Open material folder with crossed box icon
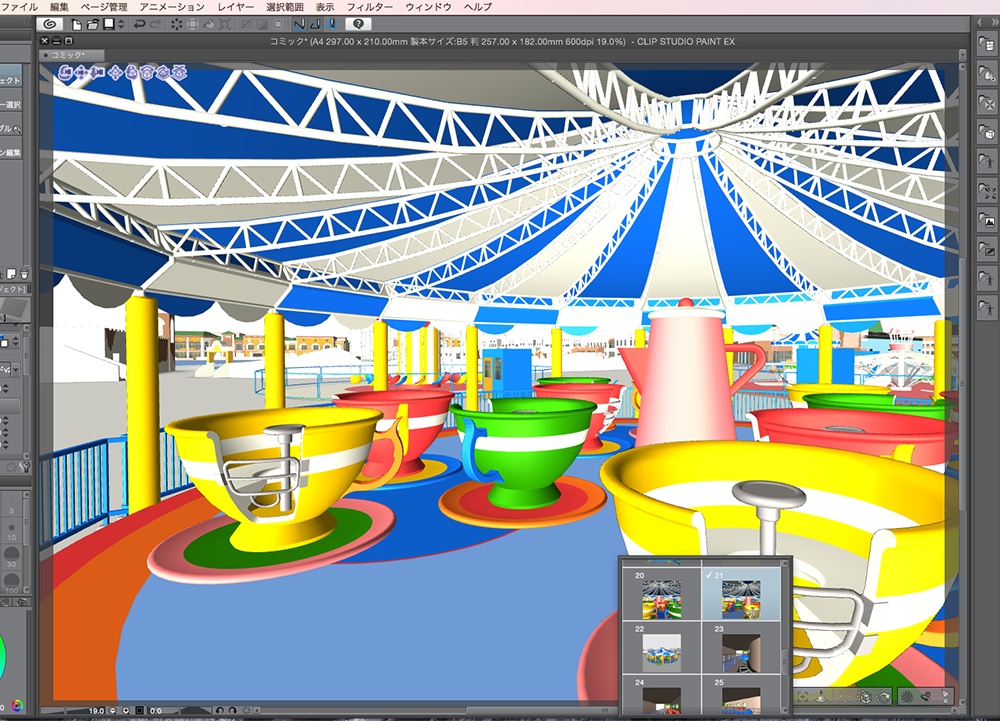This screenshot has width=1000, height=721. pyautogui.click(x=987, y=103)
